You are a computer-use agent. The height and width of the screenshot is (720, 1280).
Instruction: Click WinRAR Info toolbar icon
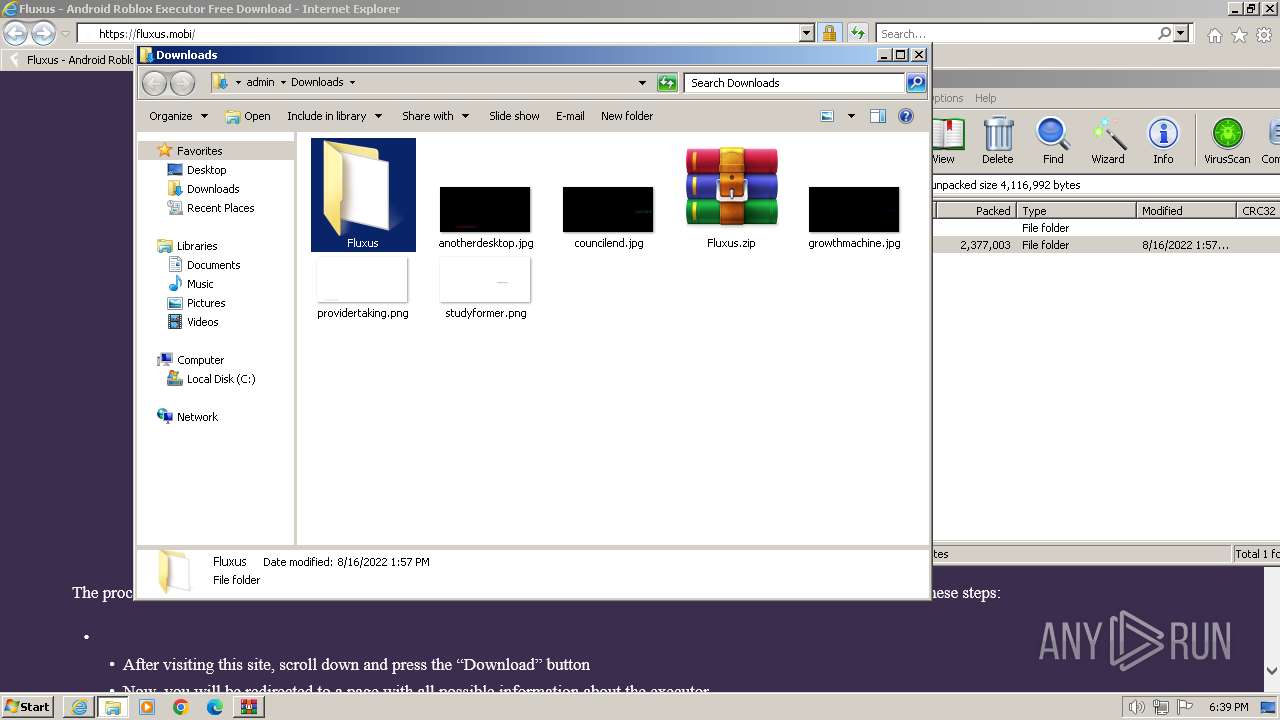1163,141
